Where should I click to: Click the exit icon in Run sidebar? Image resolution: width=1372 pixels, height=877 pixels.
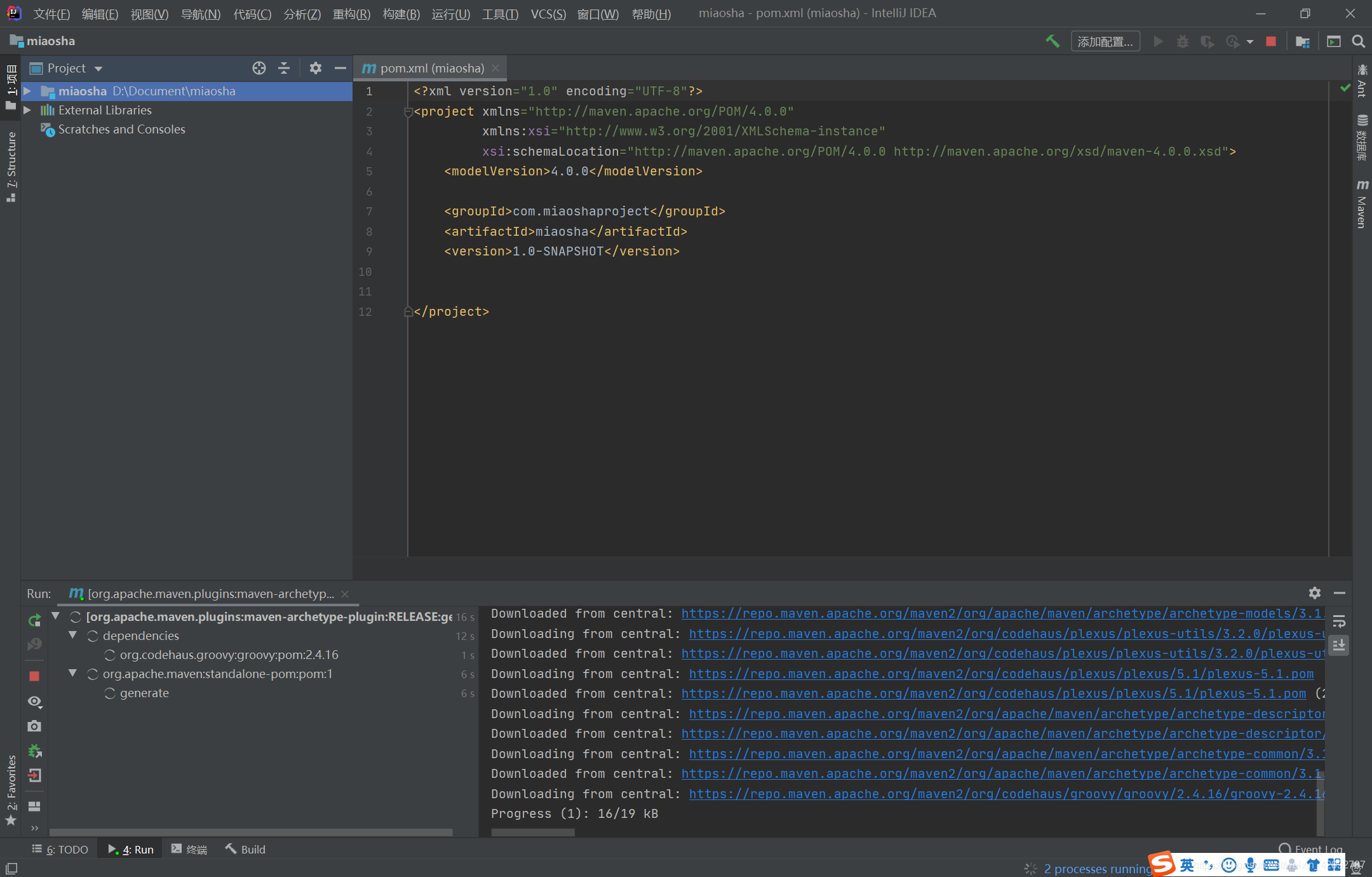(x=34, y=775)
